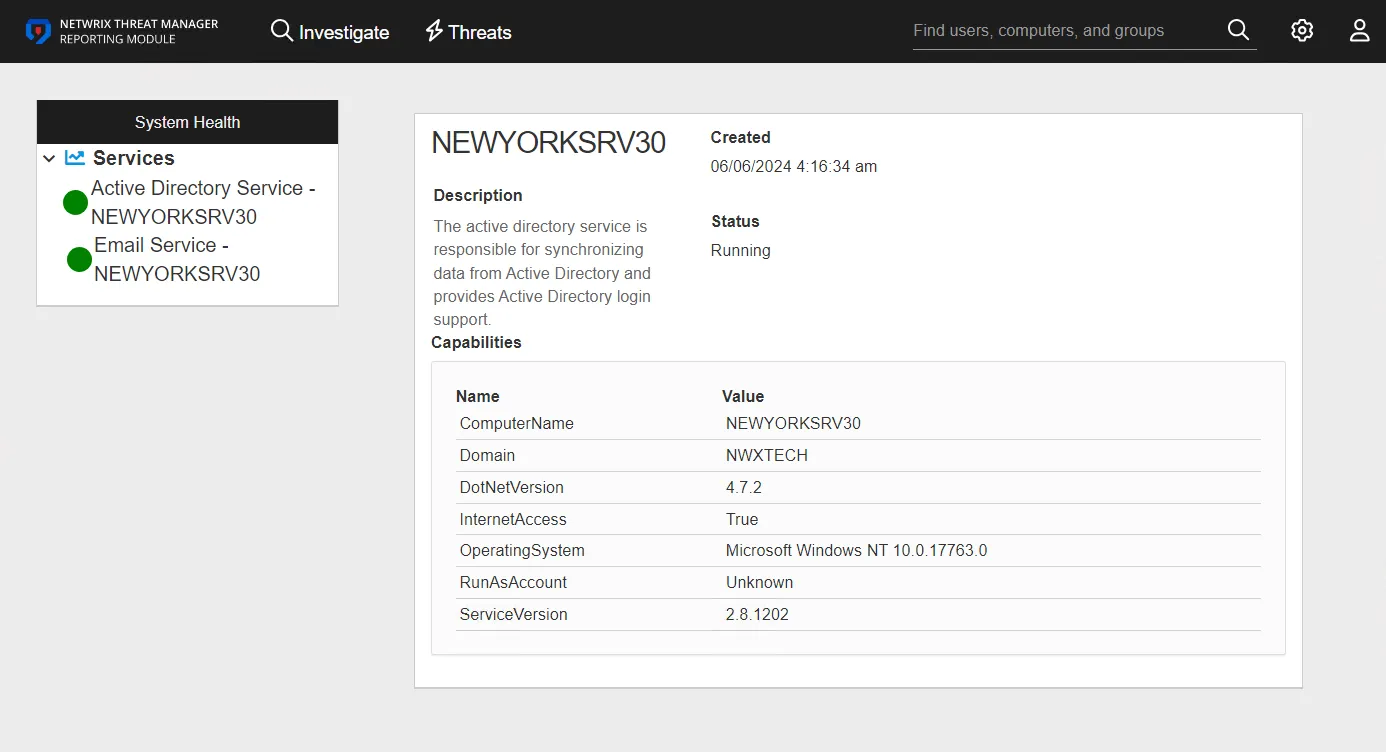Click the Name column header
1386x752 pixels.
coord(478,396)
